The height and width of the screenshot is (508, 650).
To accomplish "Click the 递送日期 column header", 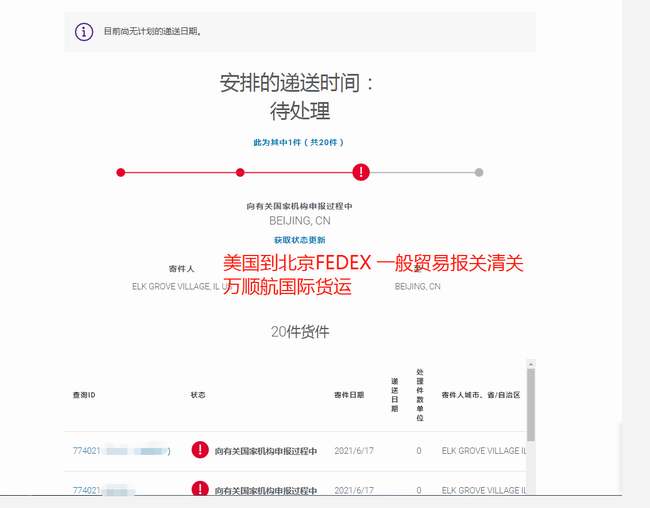I will pos(394,395).
